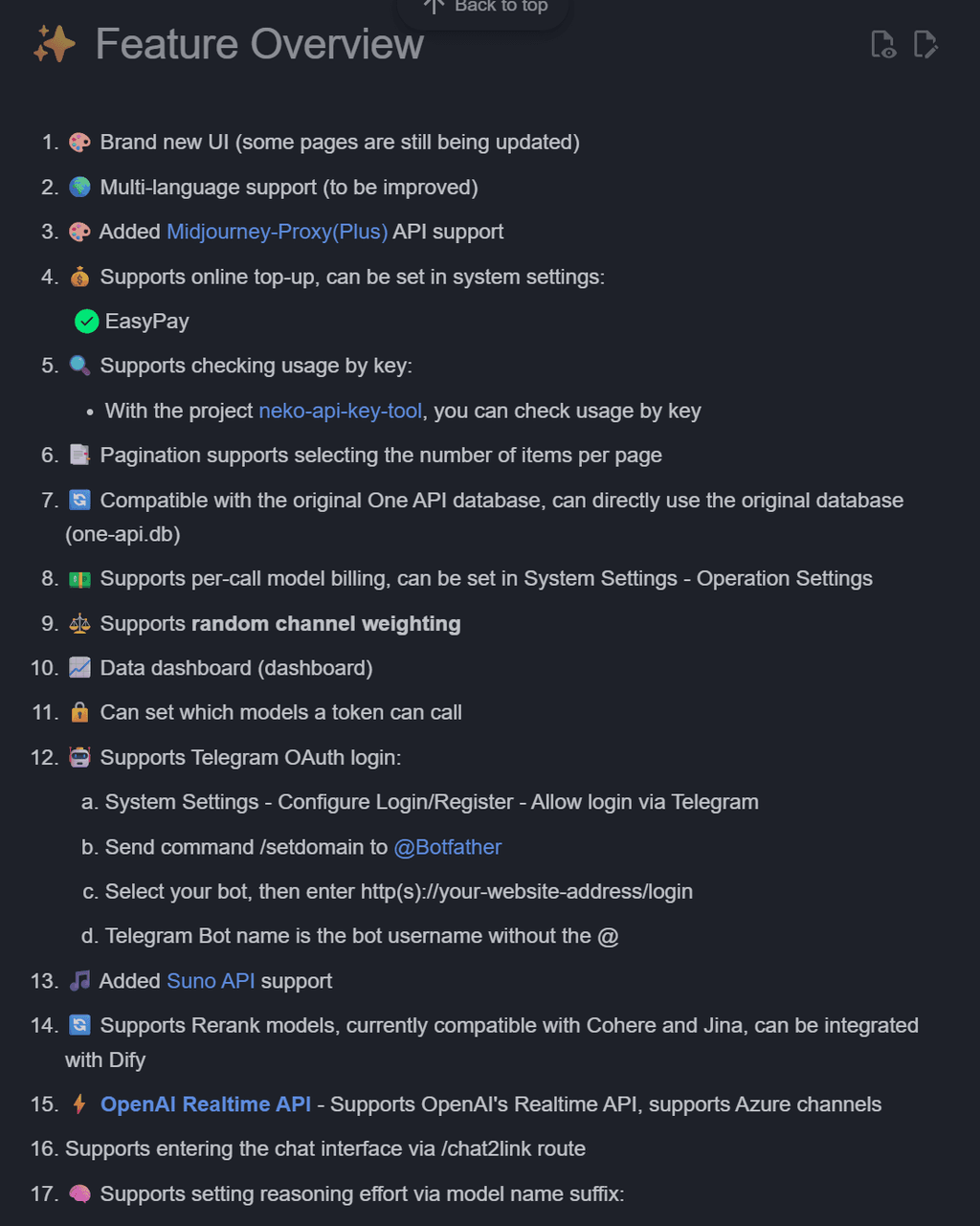Viewport: 980px width, 1226px height.
Task: Open the Midjourney-Proxy(Plus) link
Action: coord(277,232)
